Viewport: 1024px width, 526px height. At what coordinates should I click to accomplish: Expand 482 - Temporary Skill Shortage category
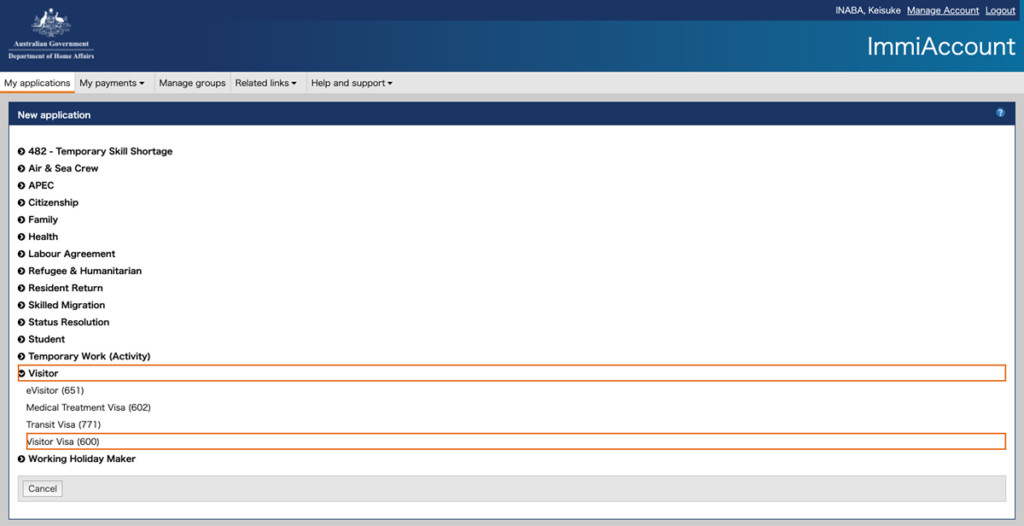(95, 151)
